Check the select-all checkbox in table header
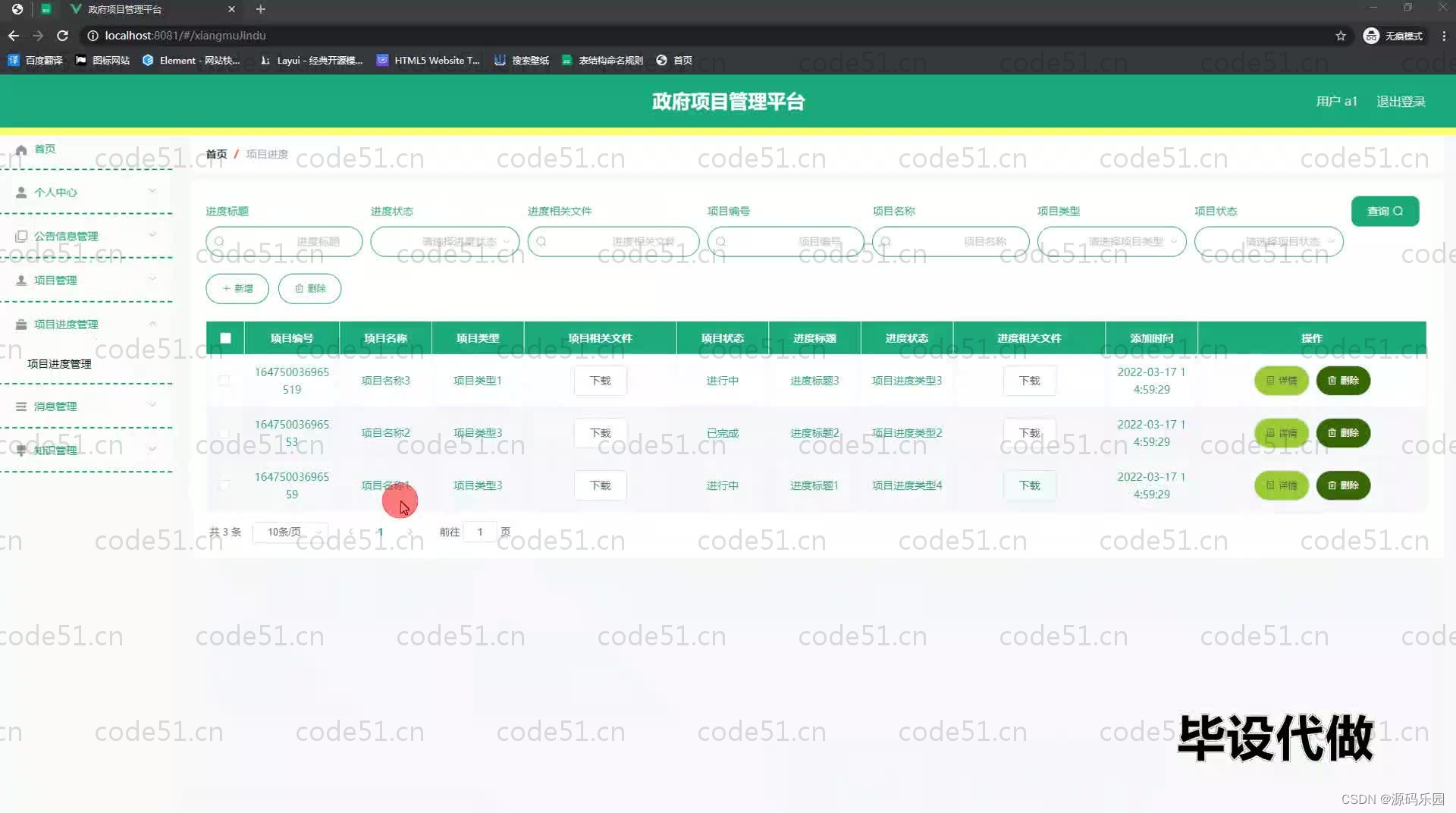The width and height of the screenshot is (1456, 813). tap(224, 337)
